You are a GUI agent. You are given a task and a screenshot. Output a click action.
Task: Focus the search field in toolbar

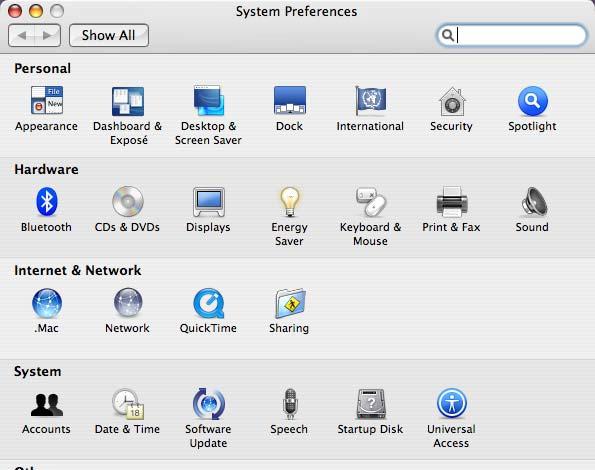click(x=512, y=35)
